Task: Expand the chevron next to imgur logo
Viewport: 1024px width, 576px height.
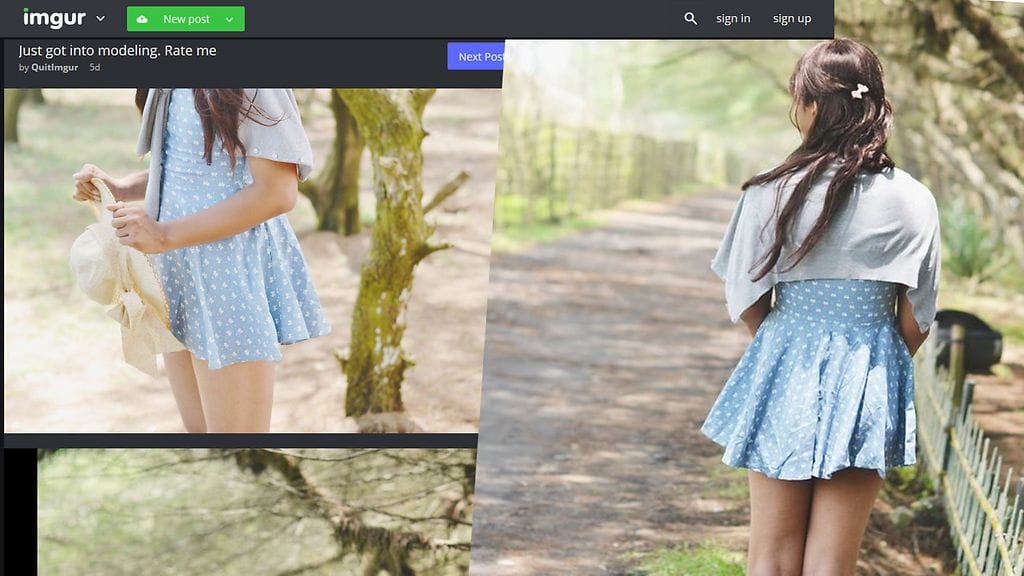Action: click(x=100, y=19)
